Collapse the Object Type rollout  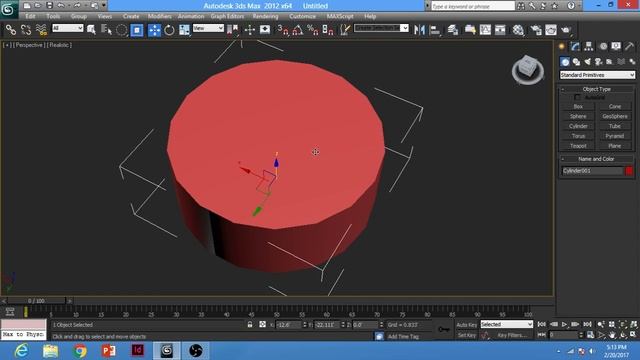(596, 89)
